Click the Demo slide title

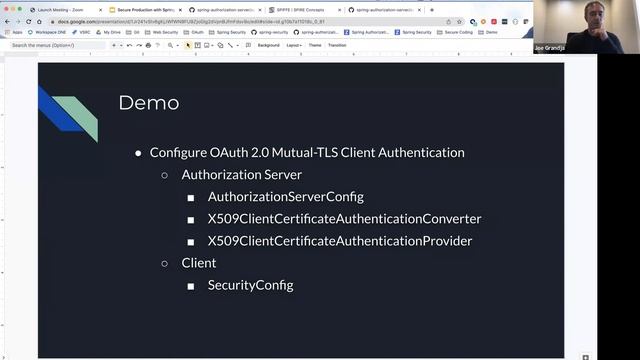click(x=149, y=103)
